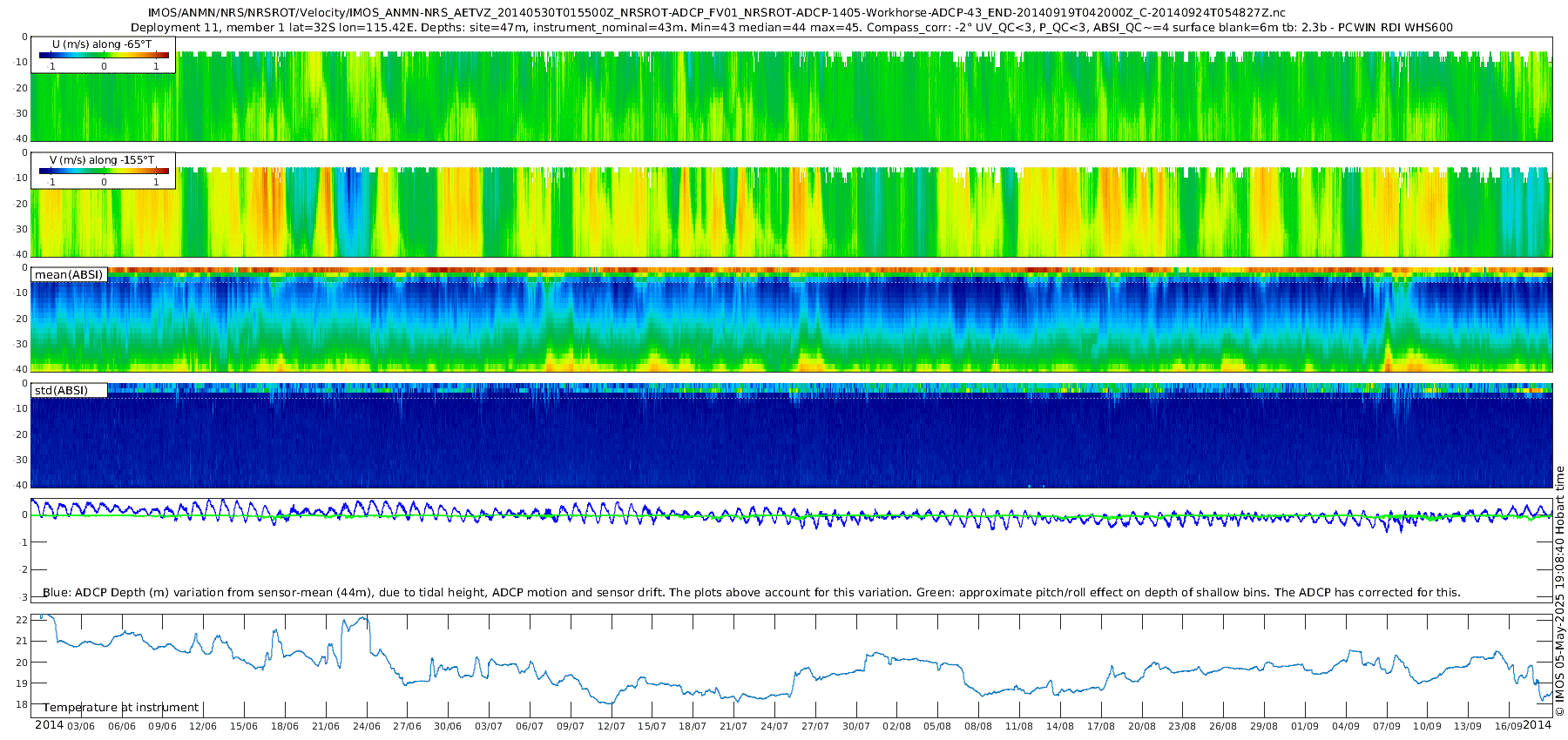Click the 08/08 date tick on time axis
Viewport: 1568px width, 740px height.
[977, 726]
